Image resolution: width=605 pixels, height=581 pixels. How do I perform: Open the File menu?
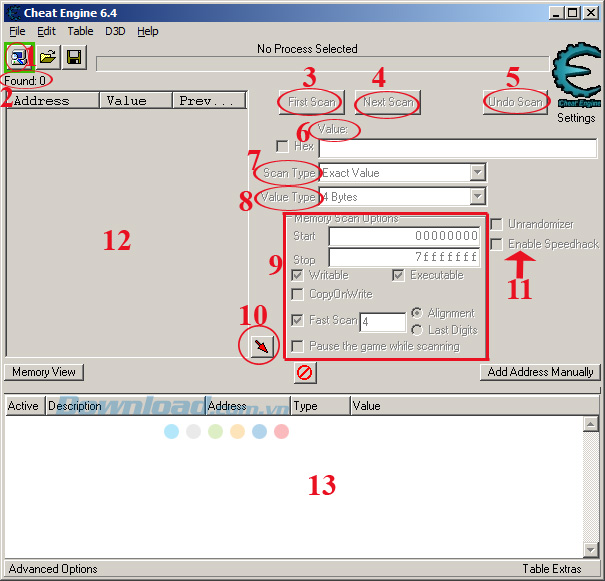[17, 31]
